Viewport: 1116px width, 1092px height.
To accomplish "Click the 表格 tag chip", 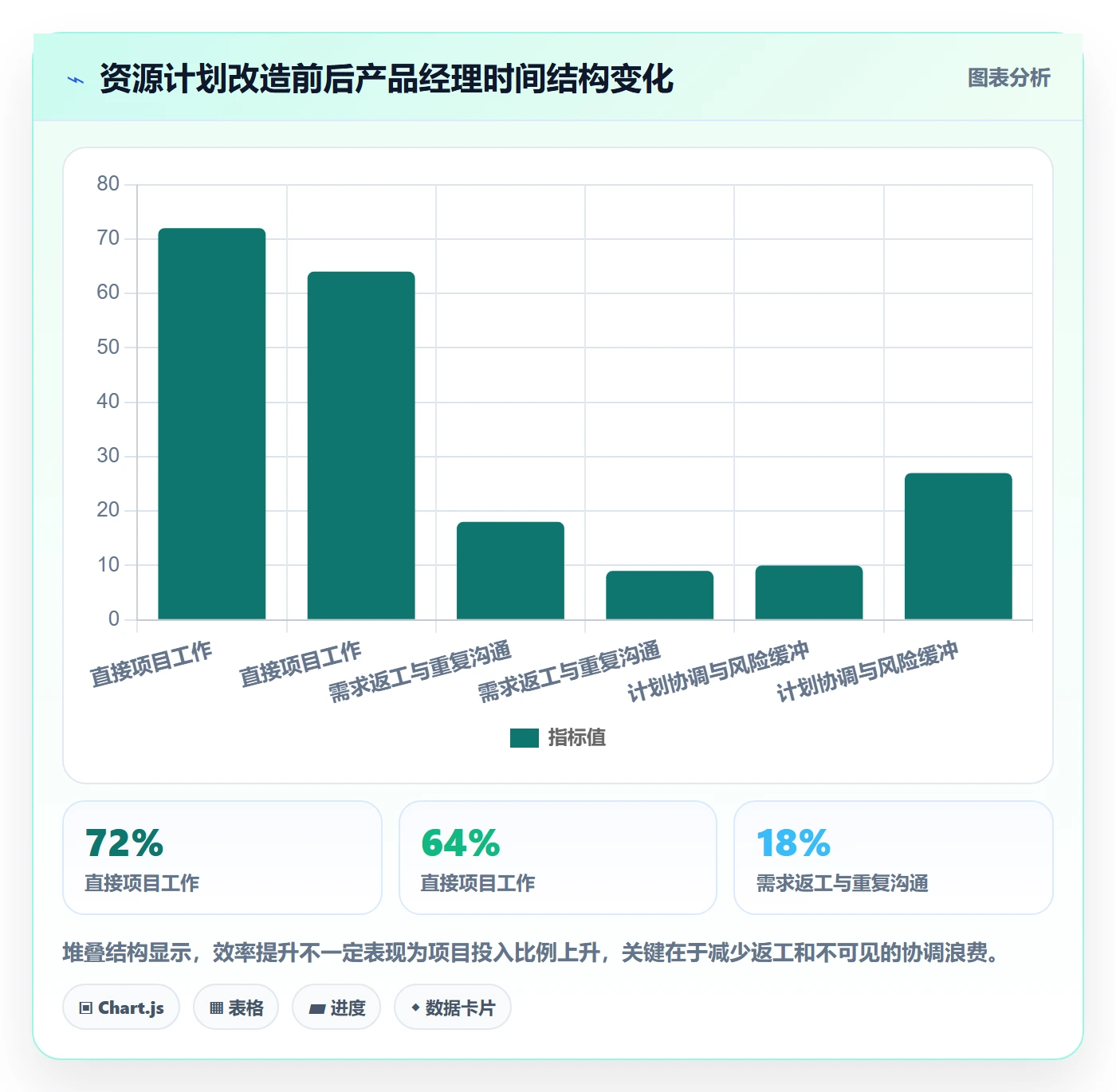I will (x=236, y=1008).
